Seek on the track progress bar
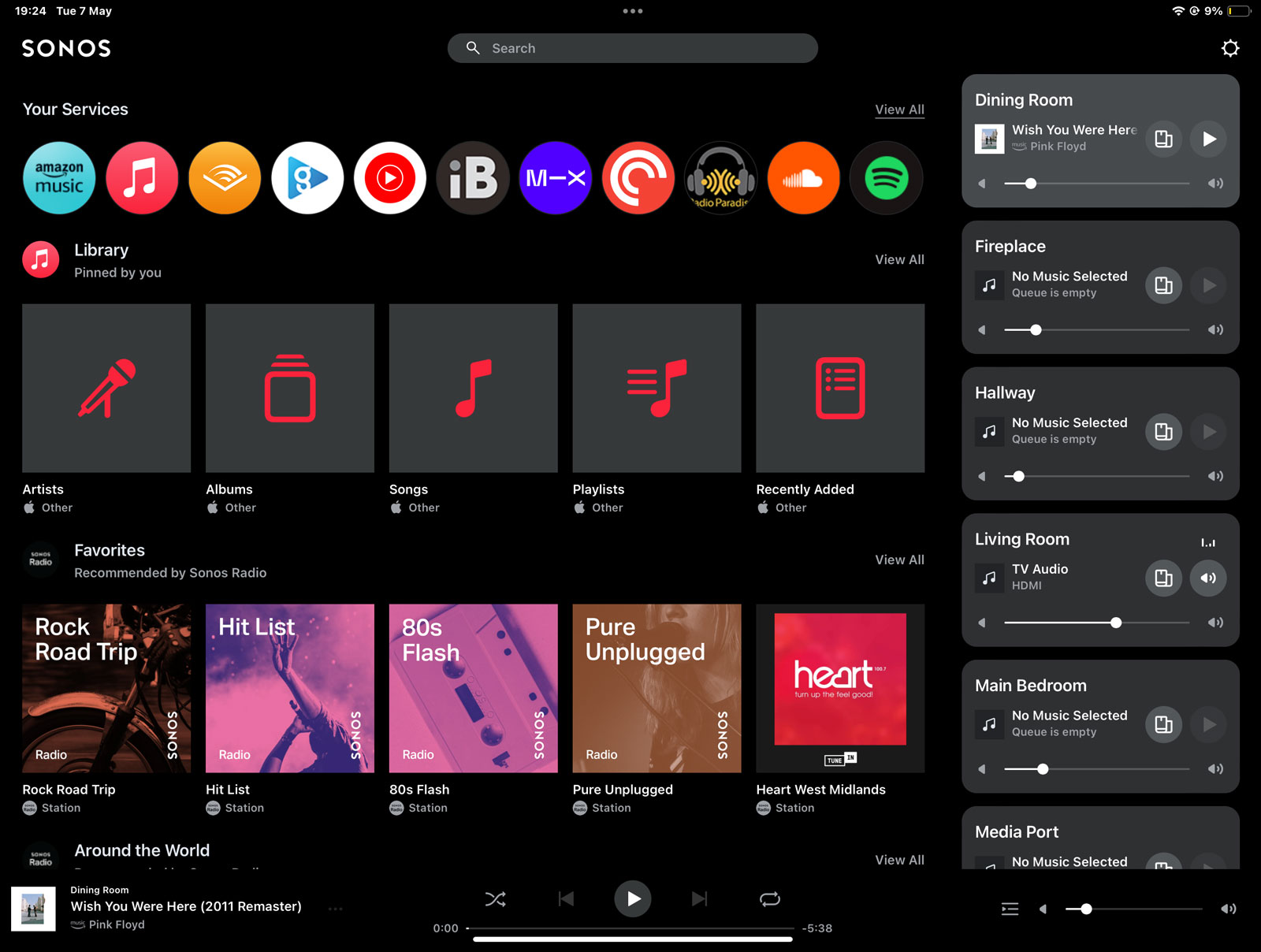The image size is (1261, 952). [x=630, y=928]
